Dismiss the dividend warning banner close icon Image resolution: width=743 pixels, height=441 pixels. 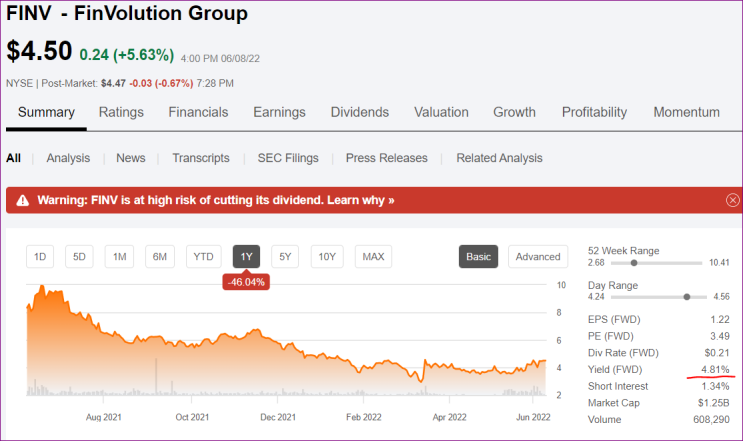(x=732, y=200)
